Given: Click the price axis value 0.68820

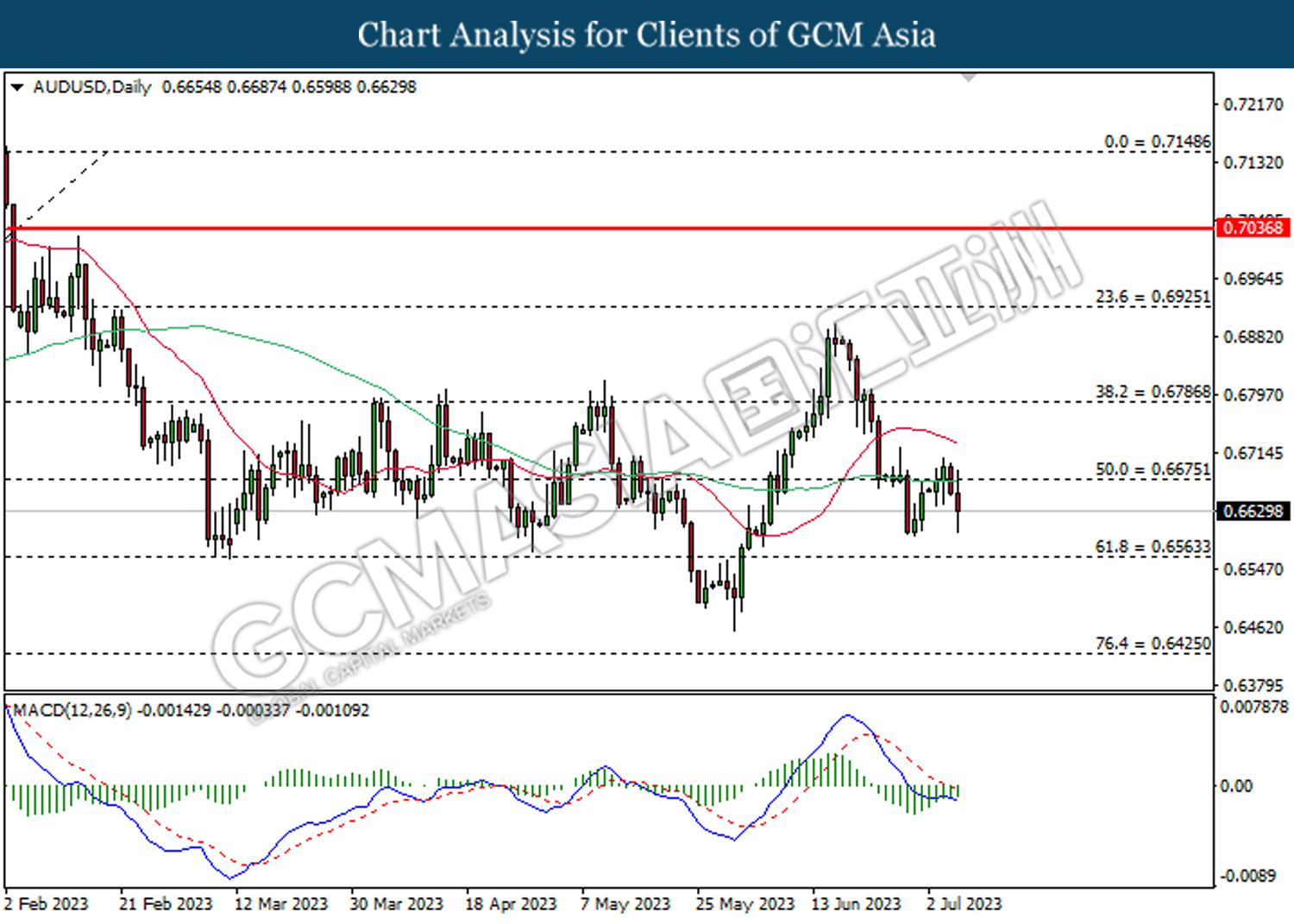Looking at the screenshot, I should [1254, 336].
